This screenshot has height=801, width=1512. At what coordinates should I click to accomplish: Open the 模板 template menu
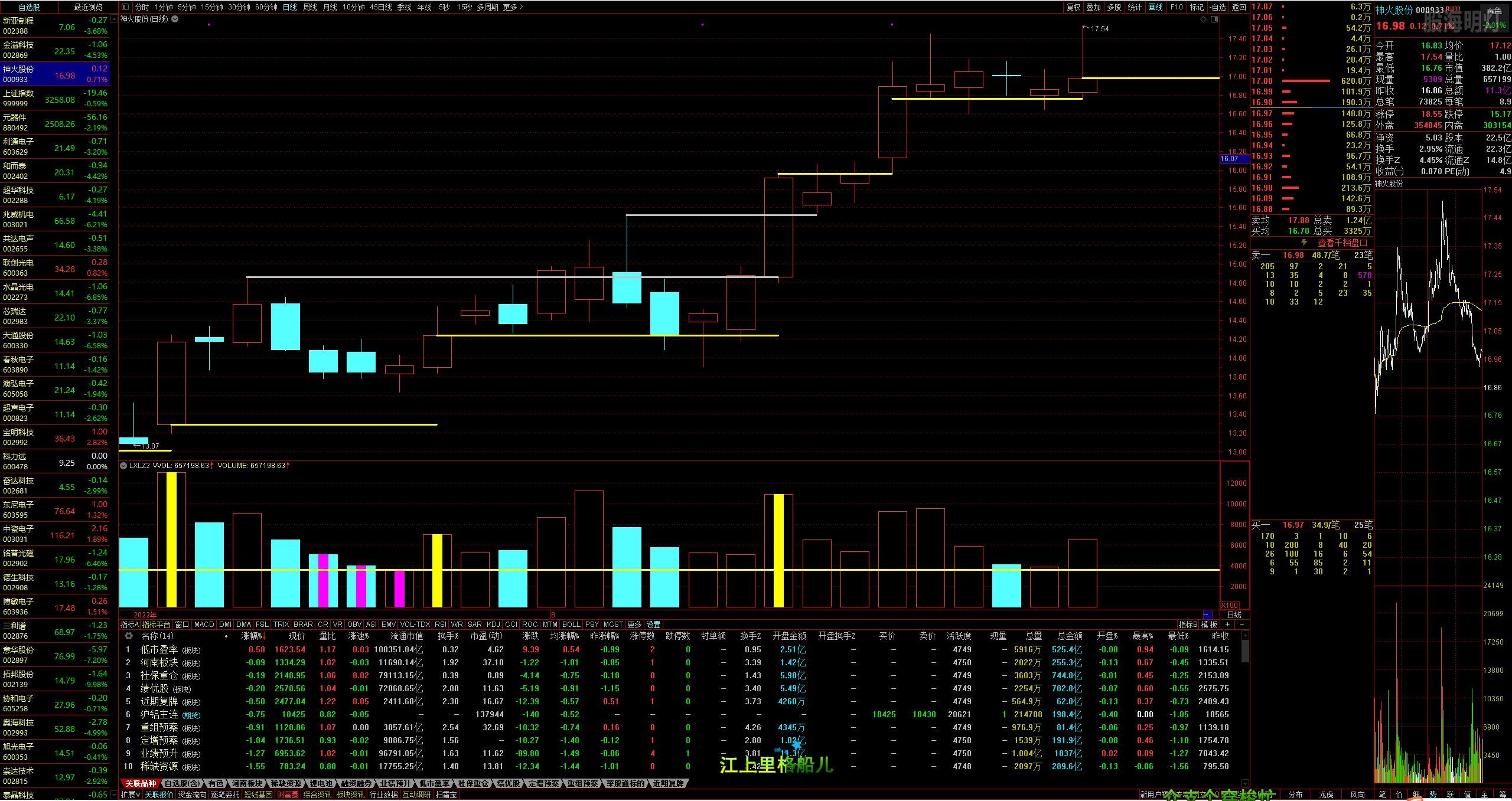[x=1210, y=625]
